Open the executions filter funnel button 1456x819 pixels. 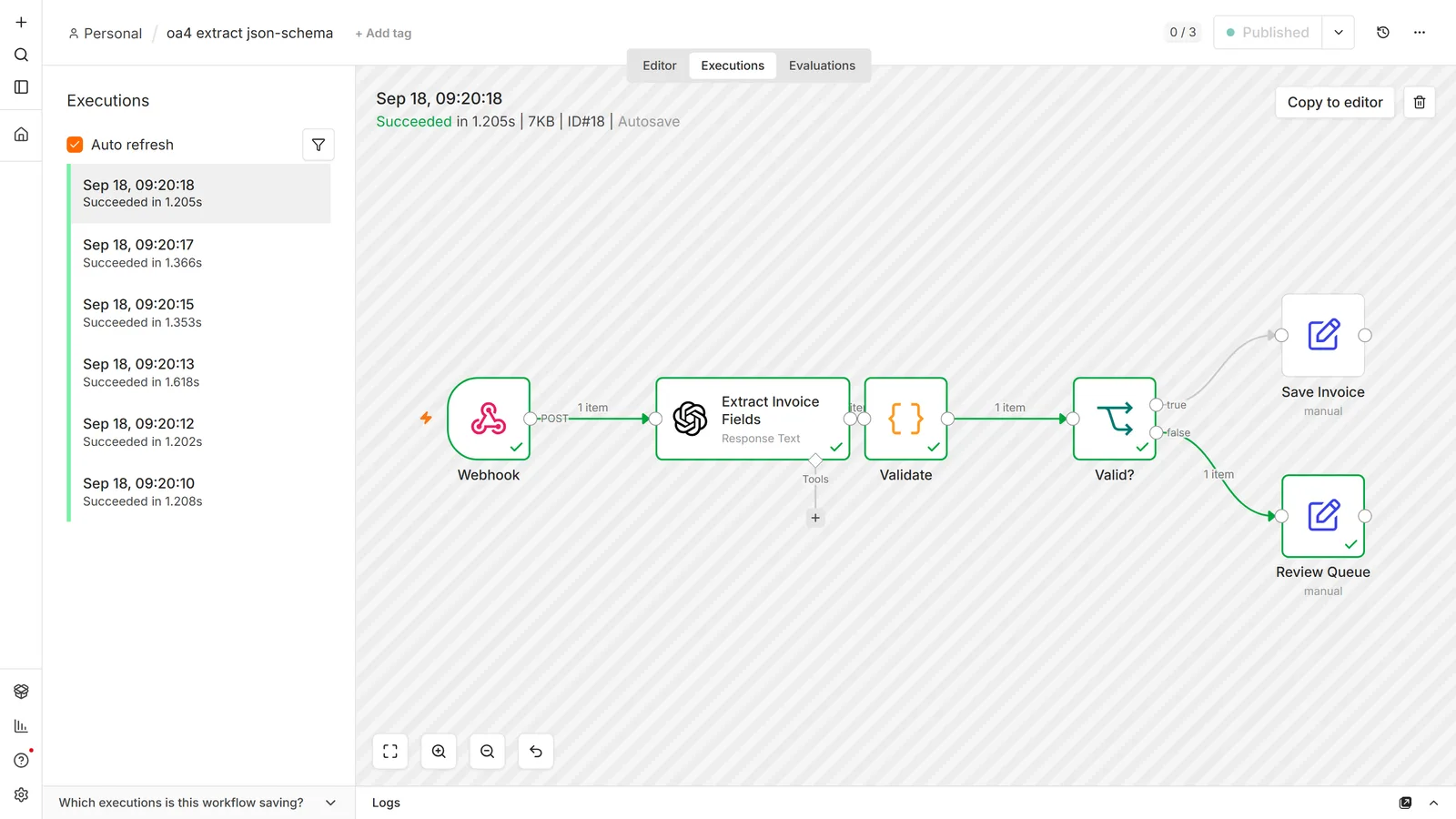pos(318,145)
